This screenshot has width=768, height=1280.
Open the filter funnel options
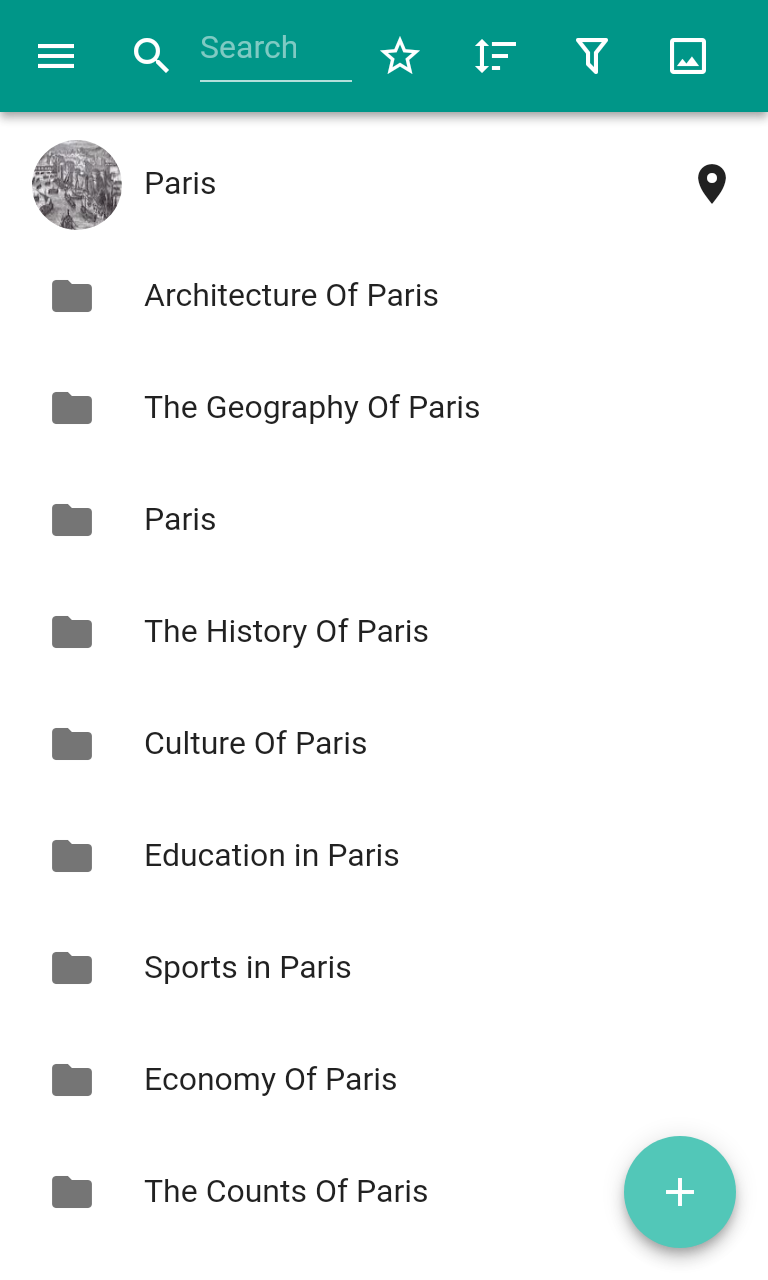click(592, 56)
